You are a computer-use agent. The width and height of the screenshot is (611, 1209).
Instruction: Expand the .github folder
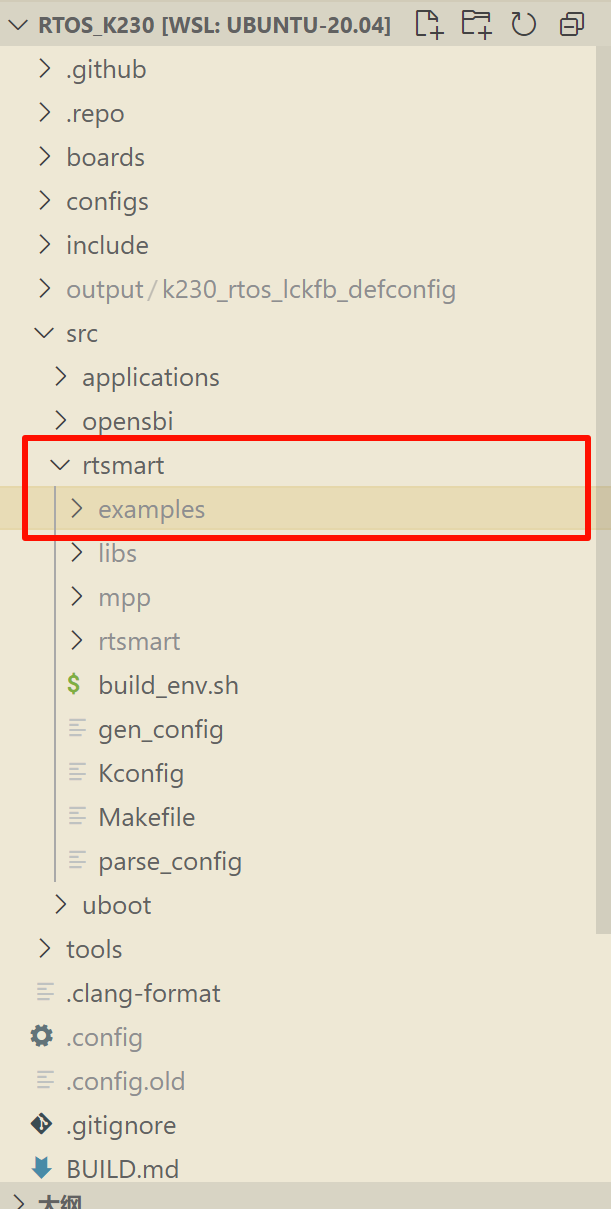click(106, 69)
